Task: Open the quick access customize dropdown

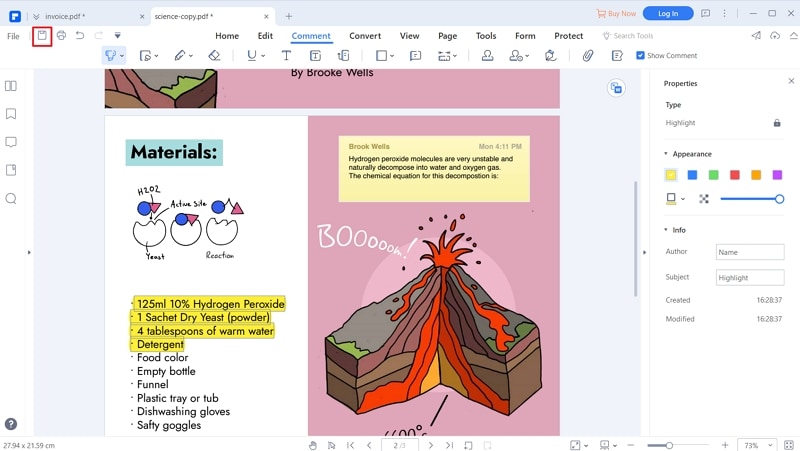Action: (117, 35)
